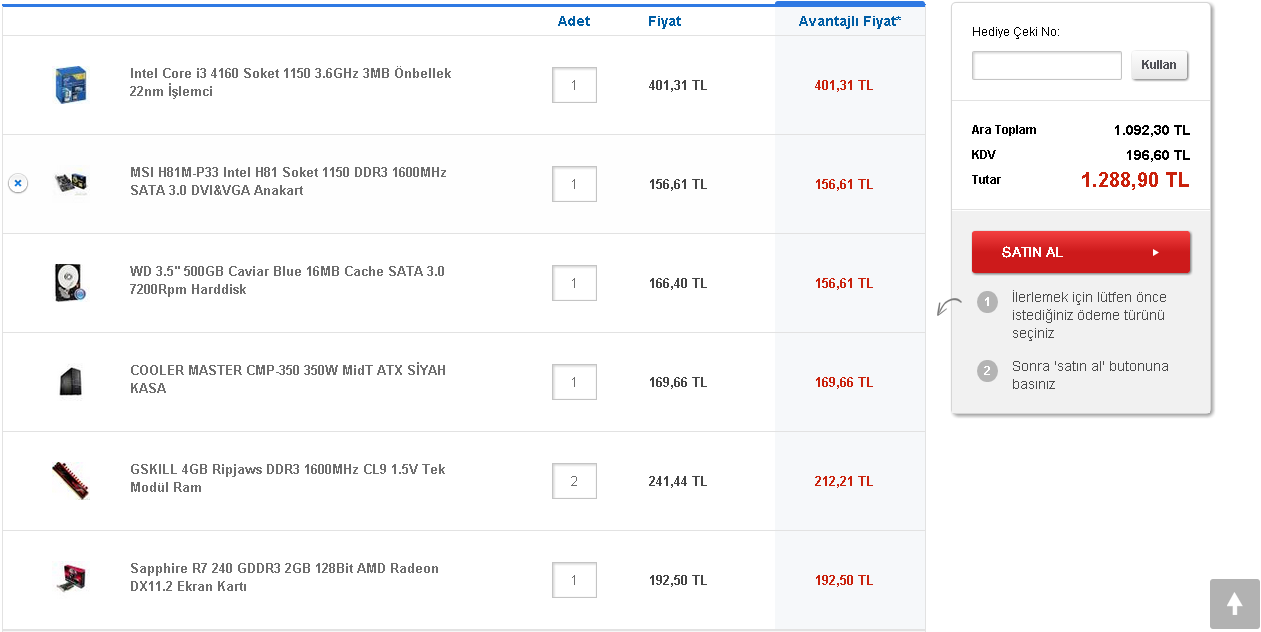1261x632 pixels.
Task: Click the Avantajlı Fiyat column header
Action: (849, 21)
